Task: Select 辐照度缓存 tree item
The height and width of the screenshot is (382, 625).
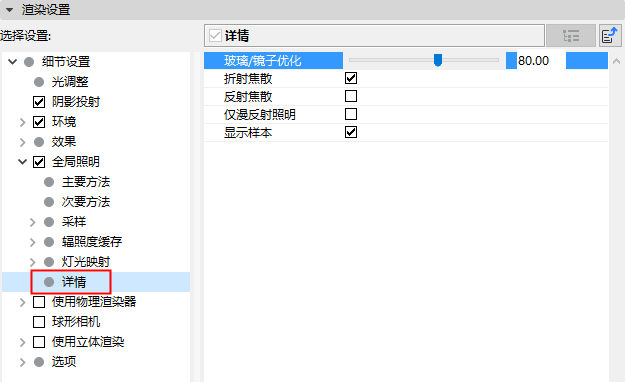Action: click(92, 242)
